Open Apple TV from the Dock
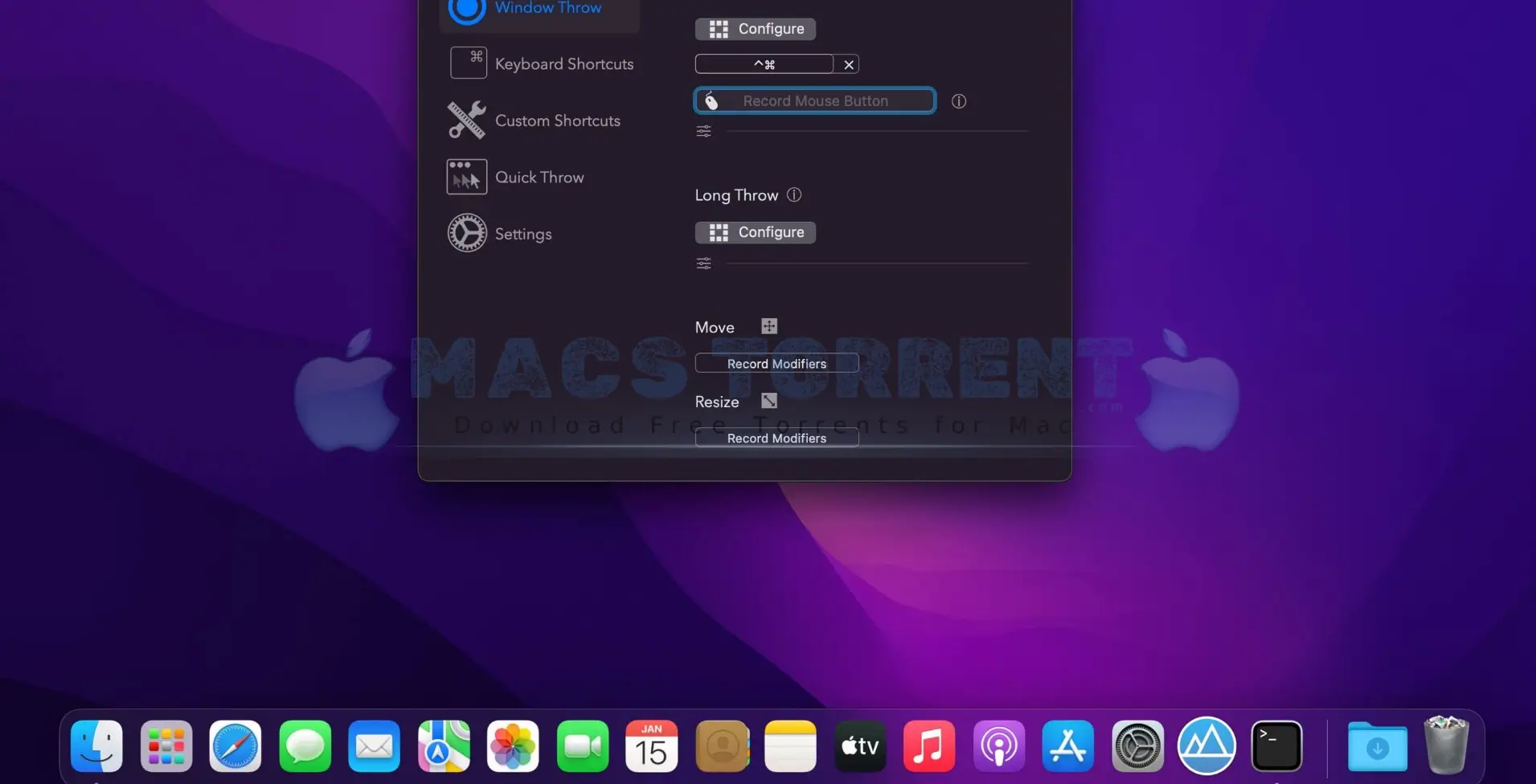 (x=860, y=746)
